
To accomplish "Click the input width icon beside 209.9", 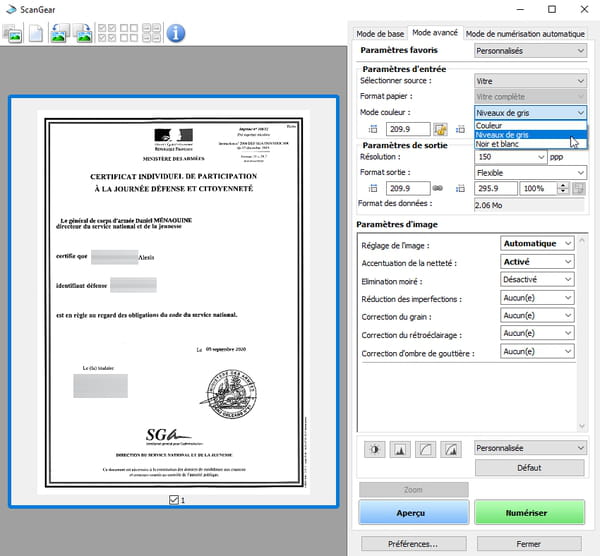I will [372, 129].
